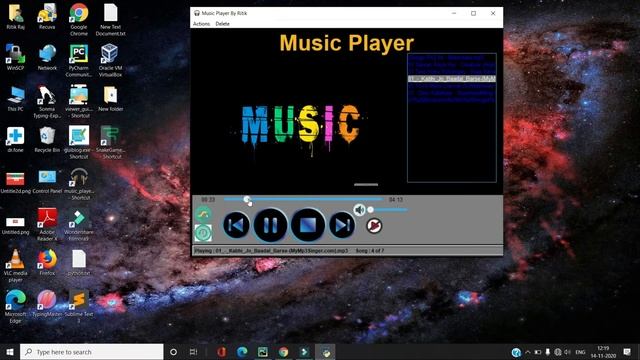Select the New folder desktop icon
The image size is (640, 360).
111,99
